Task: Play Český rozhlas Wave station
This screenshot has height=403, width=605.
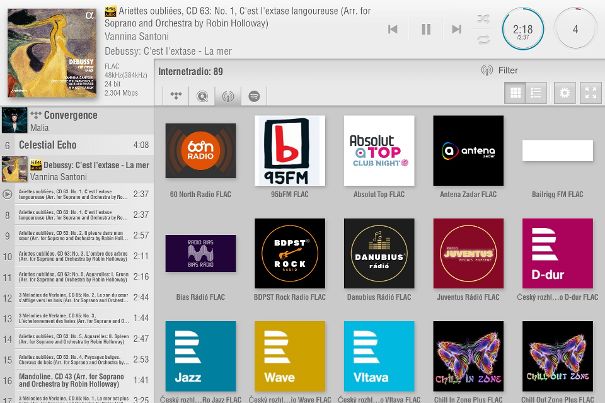Action: pos(290,356)
